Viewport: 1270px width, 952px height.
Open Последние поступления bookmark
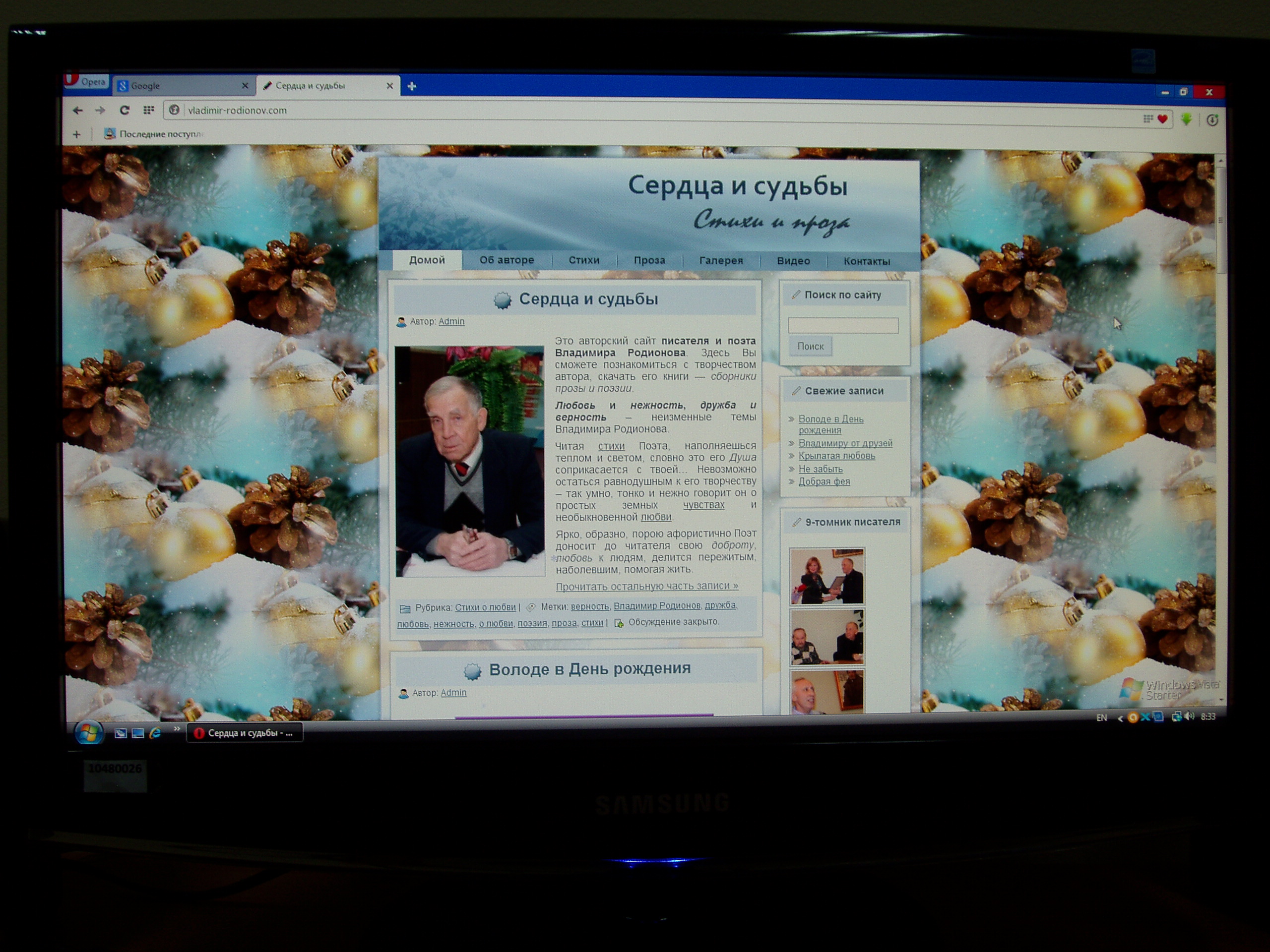click(x=153, y=134)
